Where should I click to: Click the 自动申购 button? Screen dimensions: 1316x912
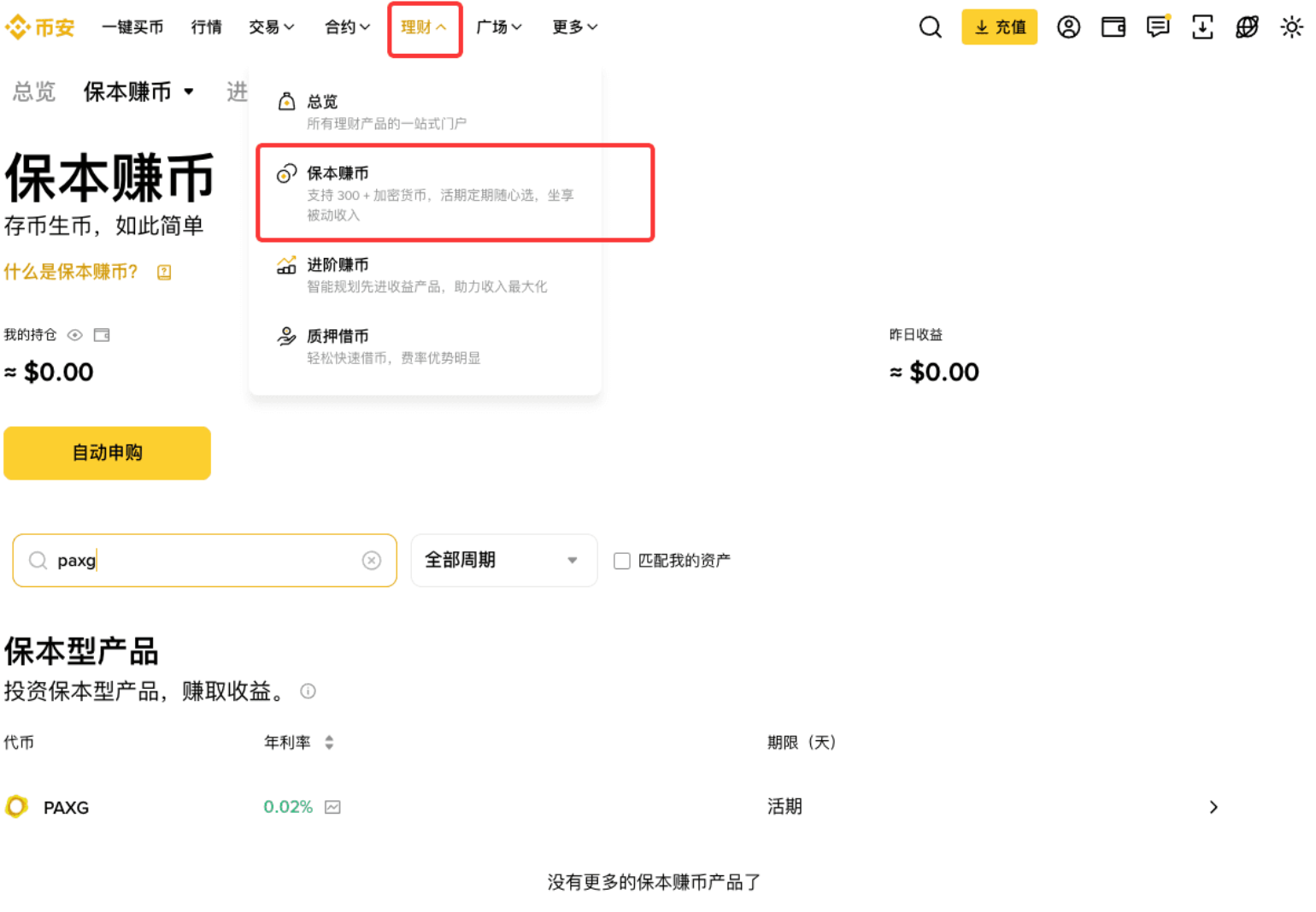click(107, 453)
